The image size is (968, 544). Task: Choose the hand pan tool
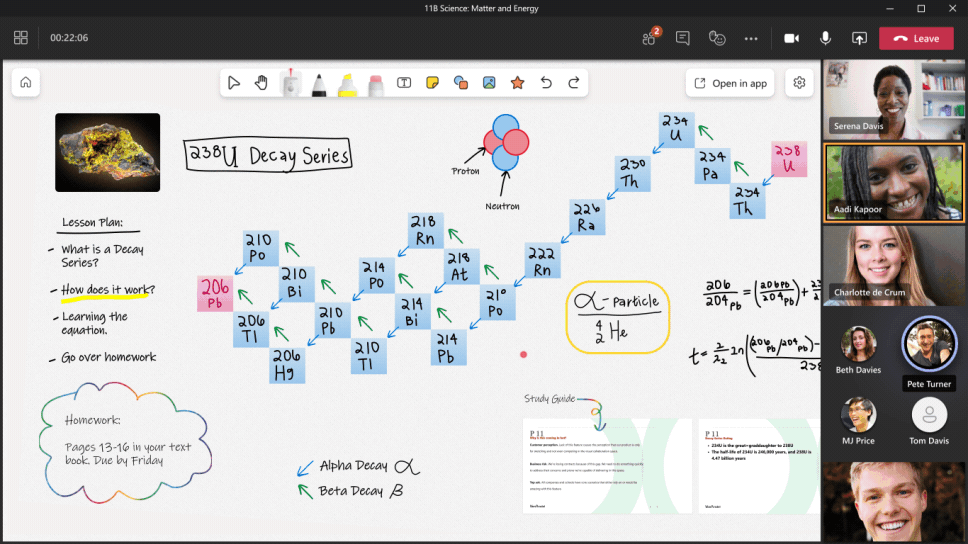pyautogui.click(x=261, y=83)
